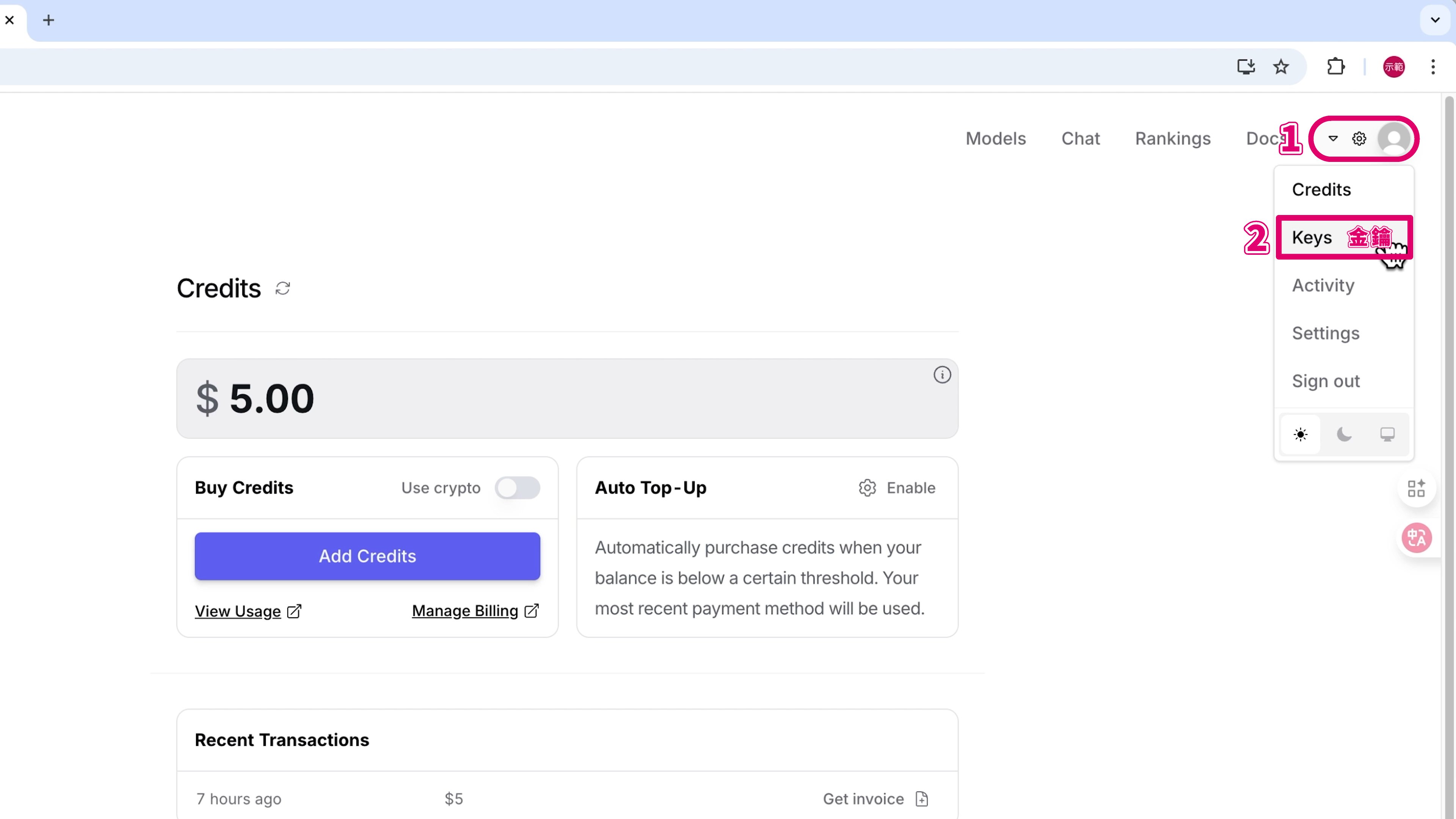The height and width of the screenshot is (819, 1456).
Task: Click the install app icon in address bar
Action: [1246, 67]
